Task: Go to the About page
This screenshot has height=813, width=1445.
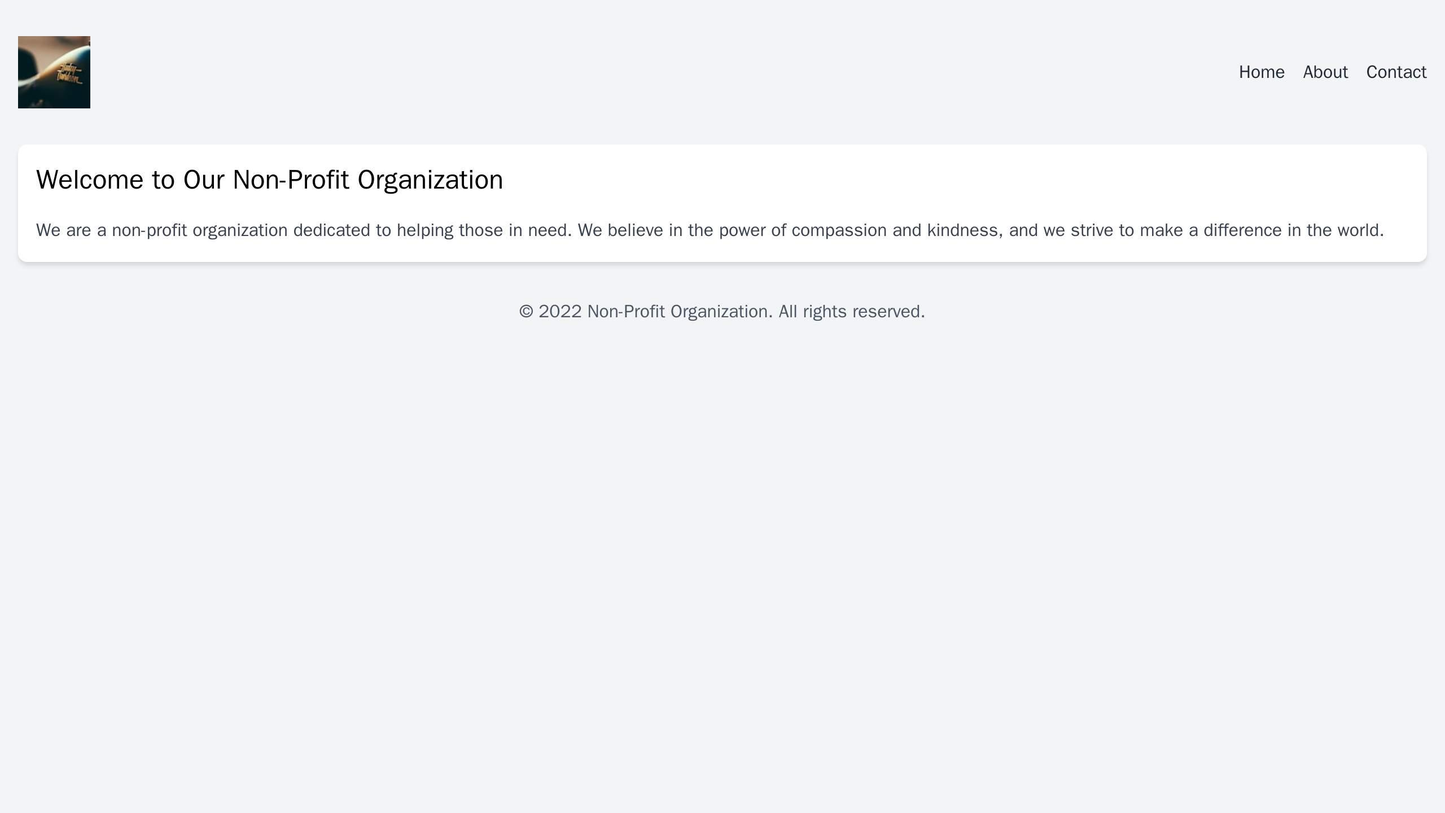Action: [1325, 72]
